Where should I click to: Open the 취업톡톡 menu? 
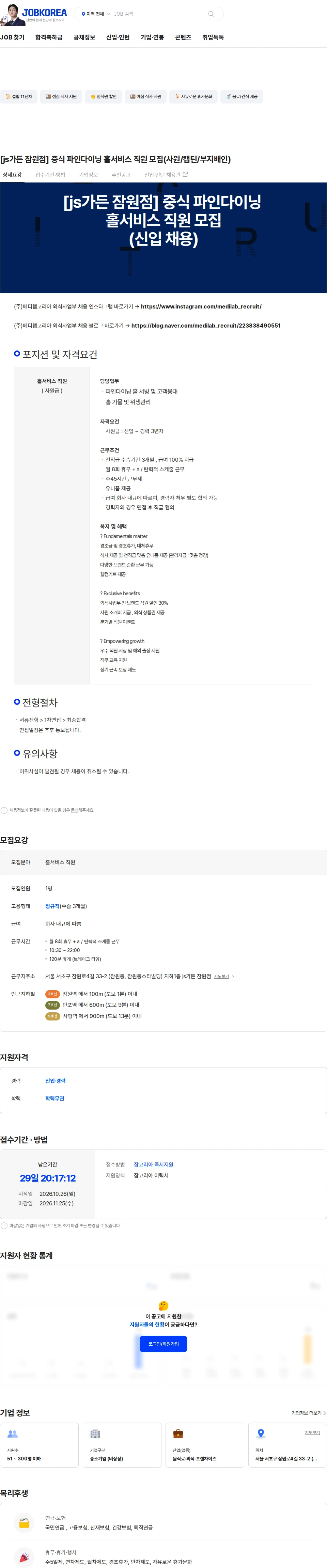point(213,38)
